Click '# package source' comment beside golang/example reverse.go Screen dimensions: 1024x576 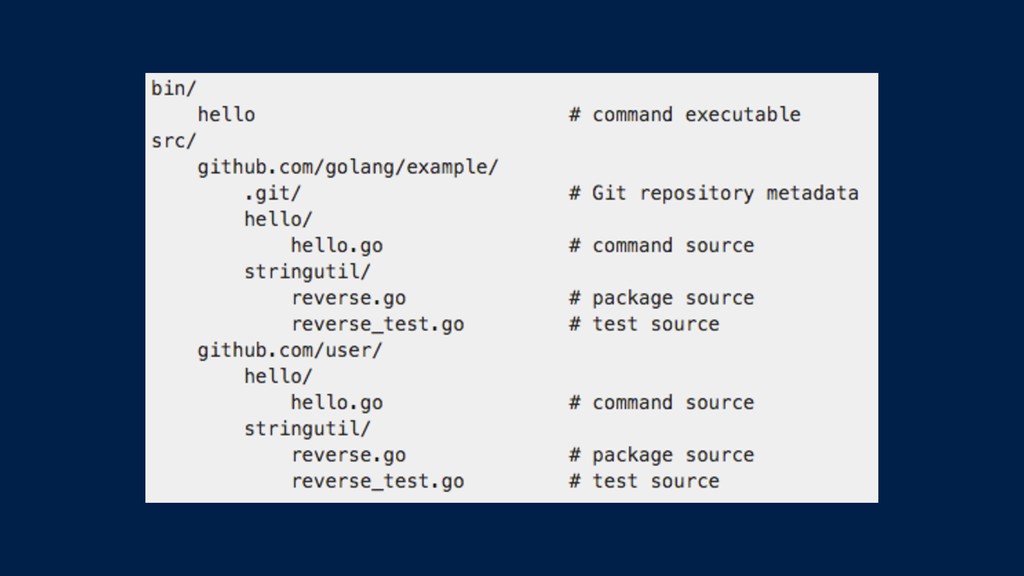click(x=661, y=298)
